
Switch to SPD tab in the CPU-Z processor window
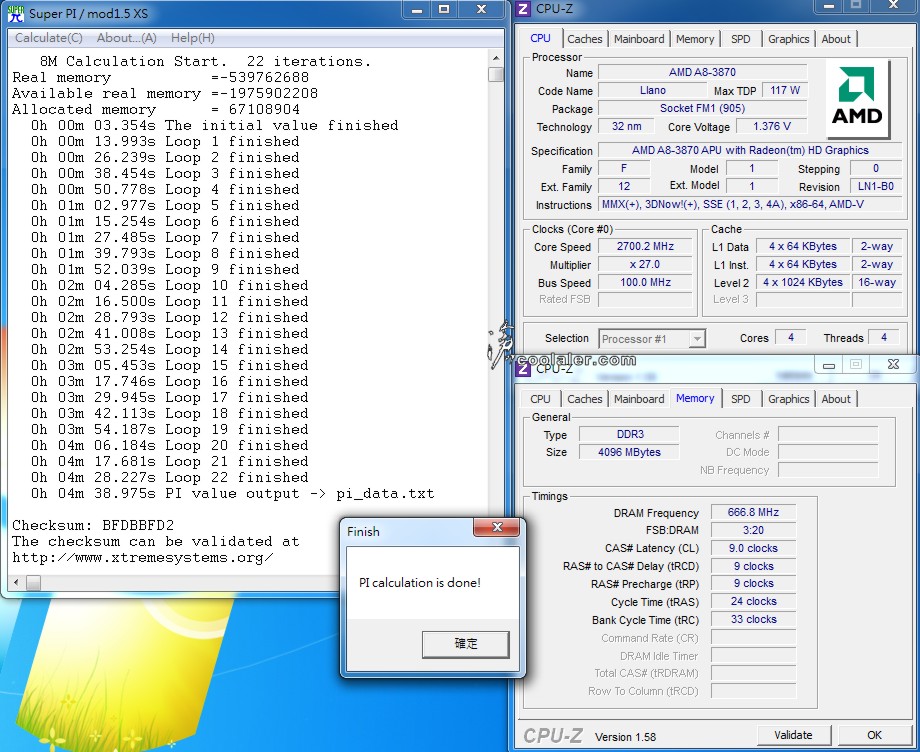(x=740, y=39)
